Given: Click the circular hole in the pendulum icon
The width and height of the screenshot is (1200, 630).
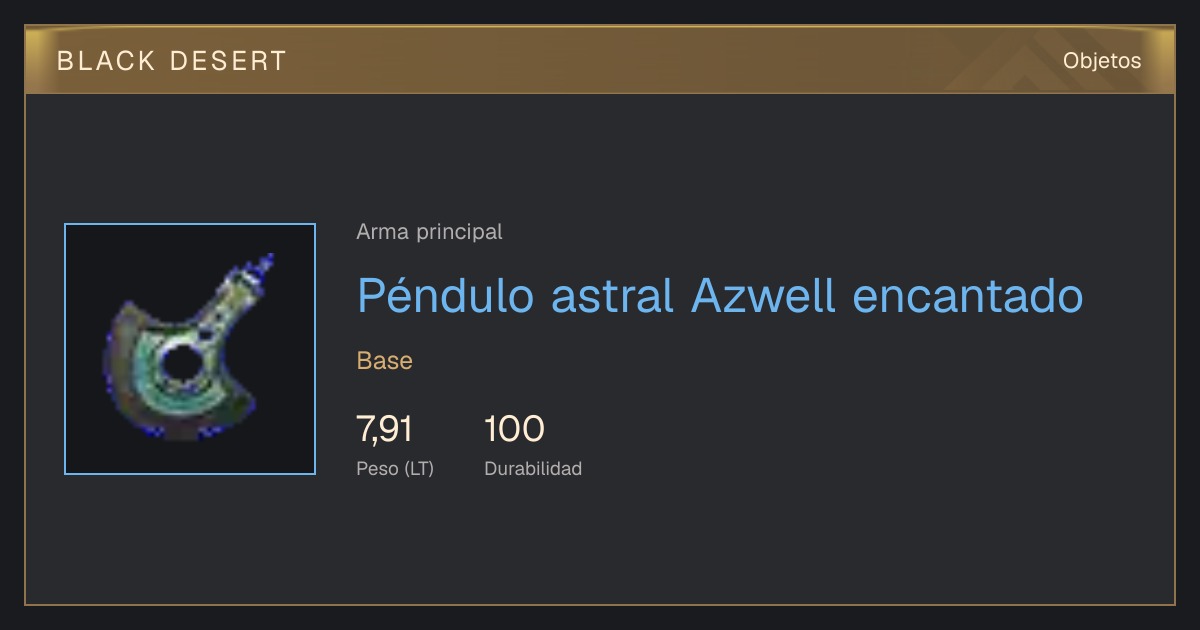Looking at the screenshot, I should pyautogui.click(x=183, y=364).
